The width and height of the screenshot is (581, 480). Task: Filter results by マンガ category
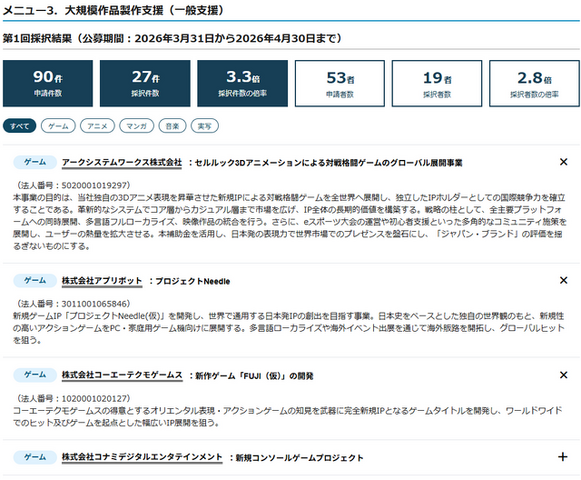pyautogui.click(x=137, y=126)
